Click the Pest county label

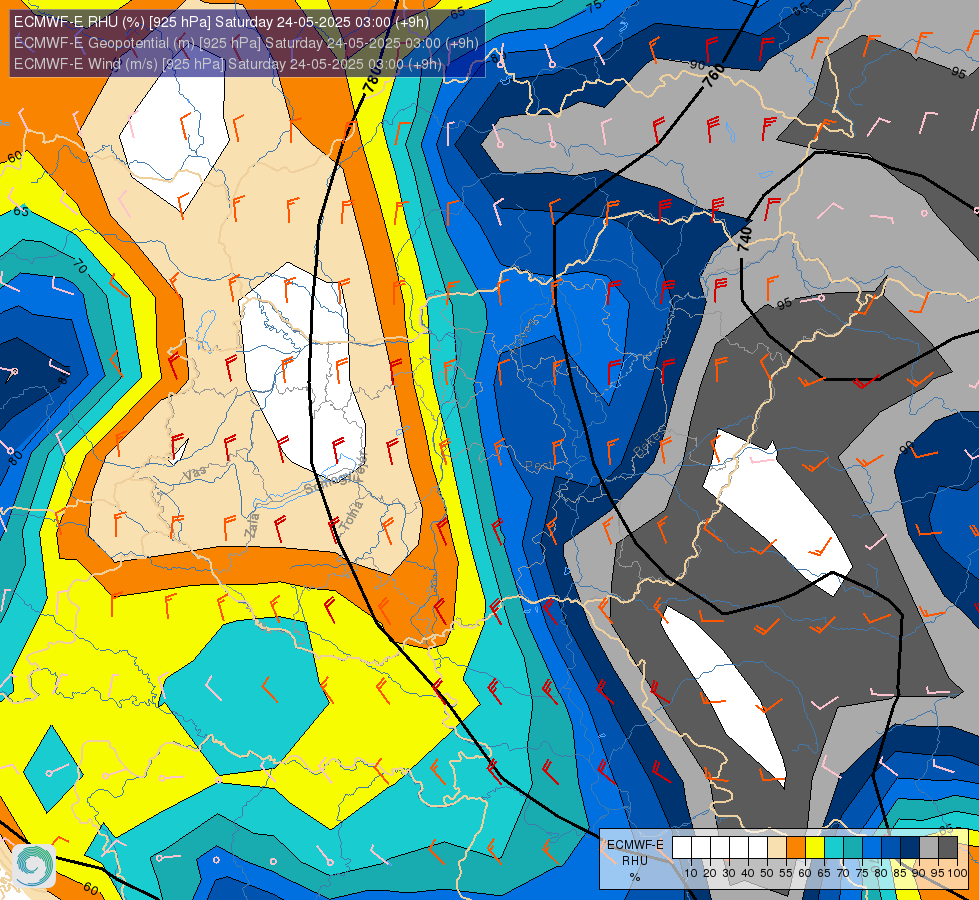(x=537, y=466)
